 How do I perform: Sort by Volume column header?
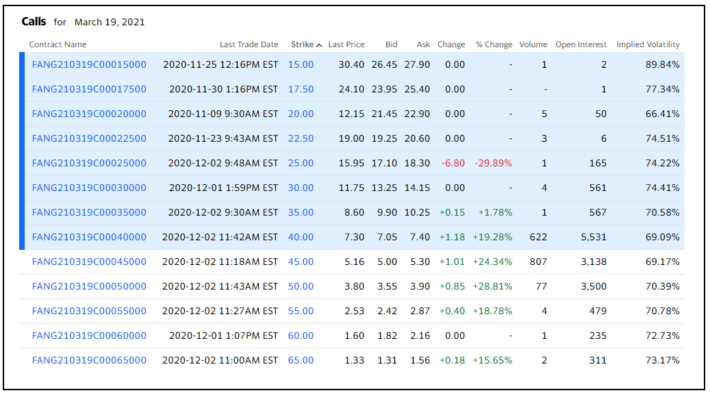533,44
